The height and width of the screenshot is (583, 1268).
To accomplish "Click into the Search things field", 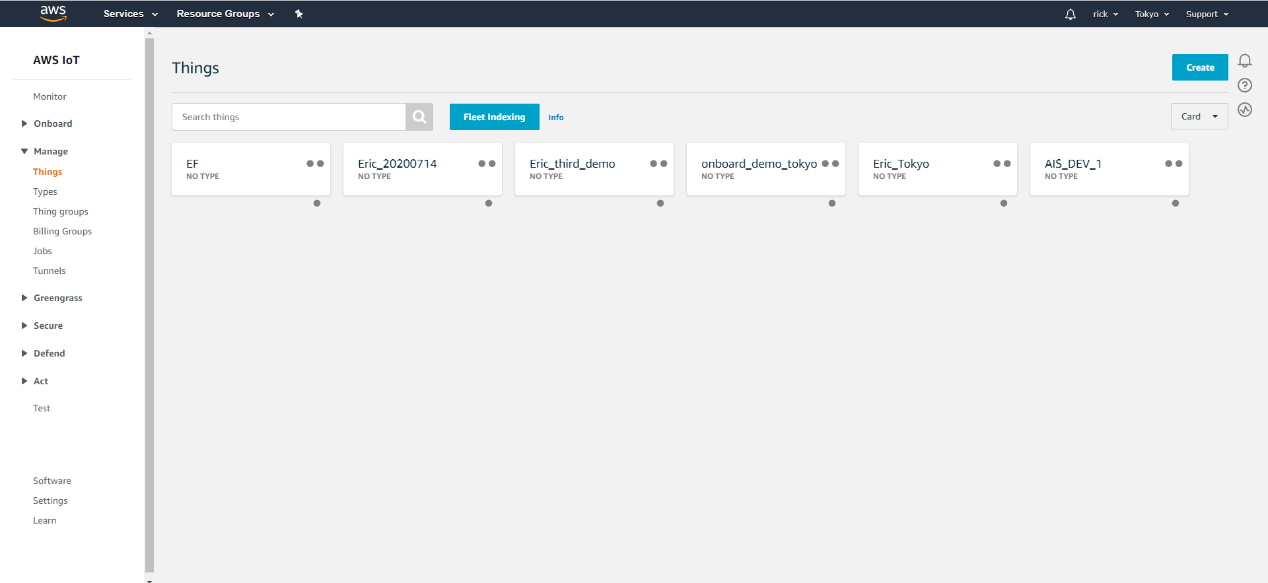I will click(x=288, y=117).
